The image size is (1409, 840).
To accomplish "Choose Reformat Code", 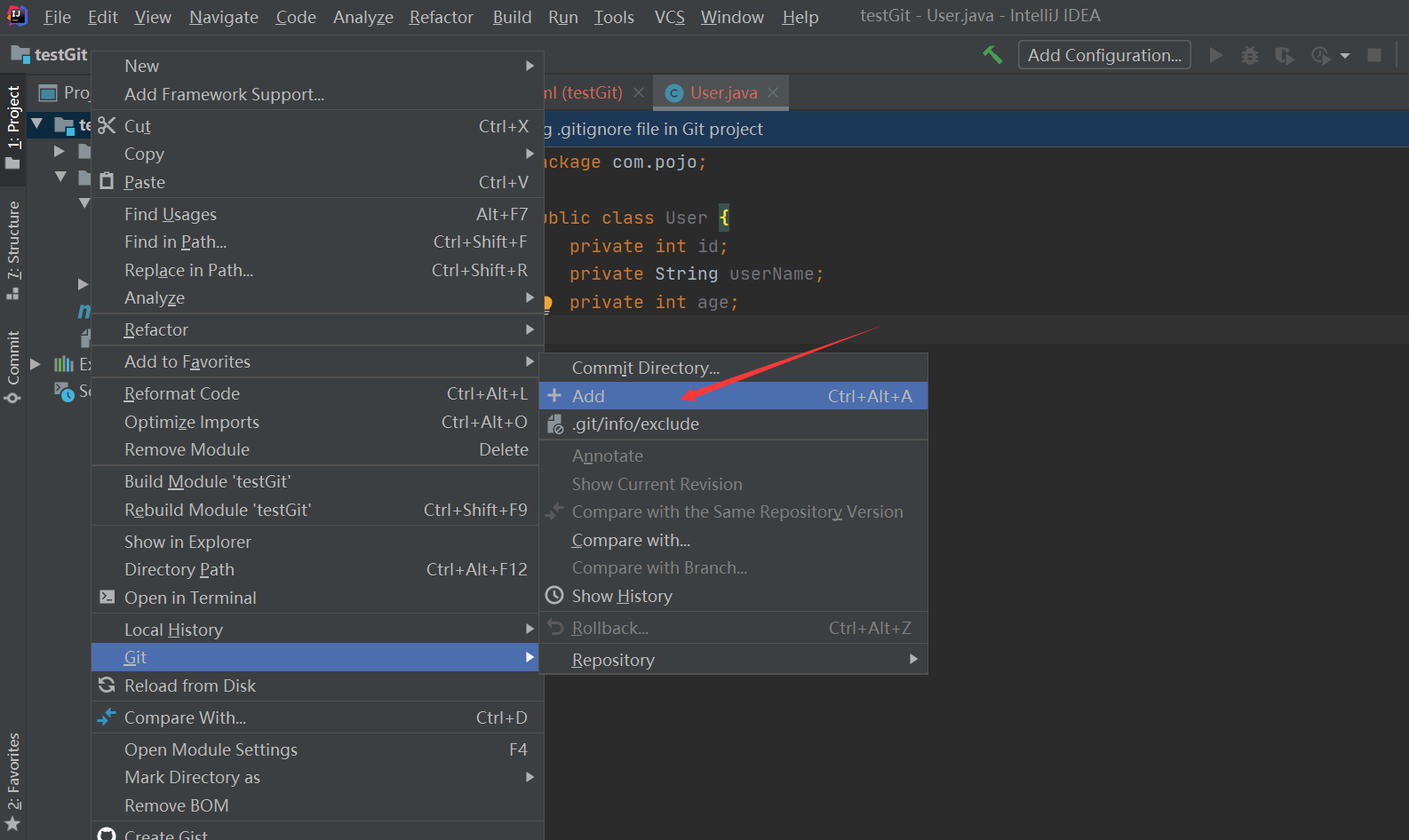I will (317, 393).
